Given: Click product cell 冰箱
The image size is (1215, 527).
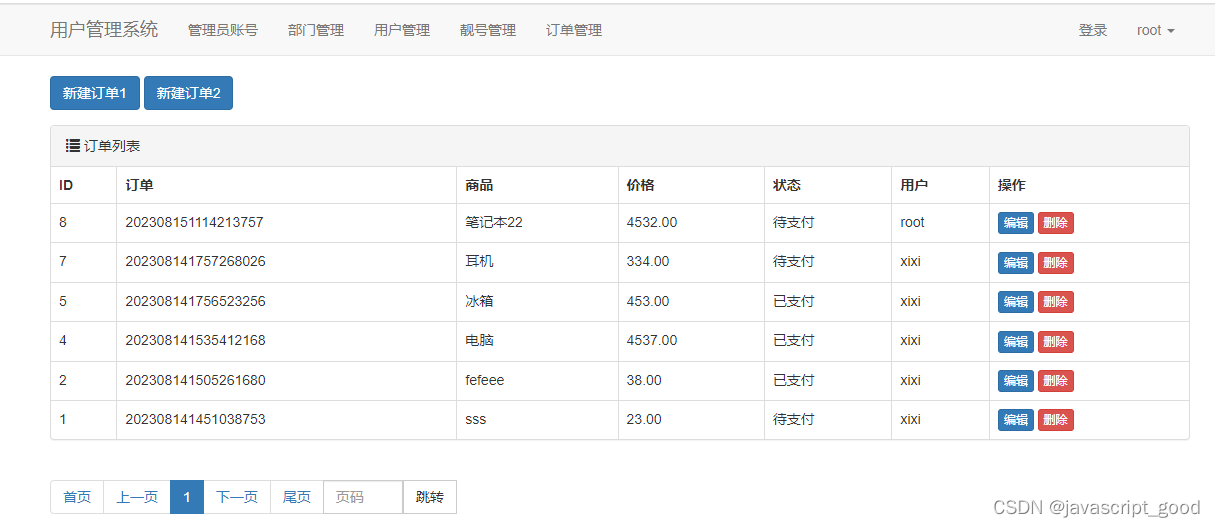Looking at the screenshot, I should (480, 301).
